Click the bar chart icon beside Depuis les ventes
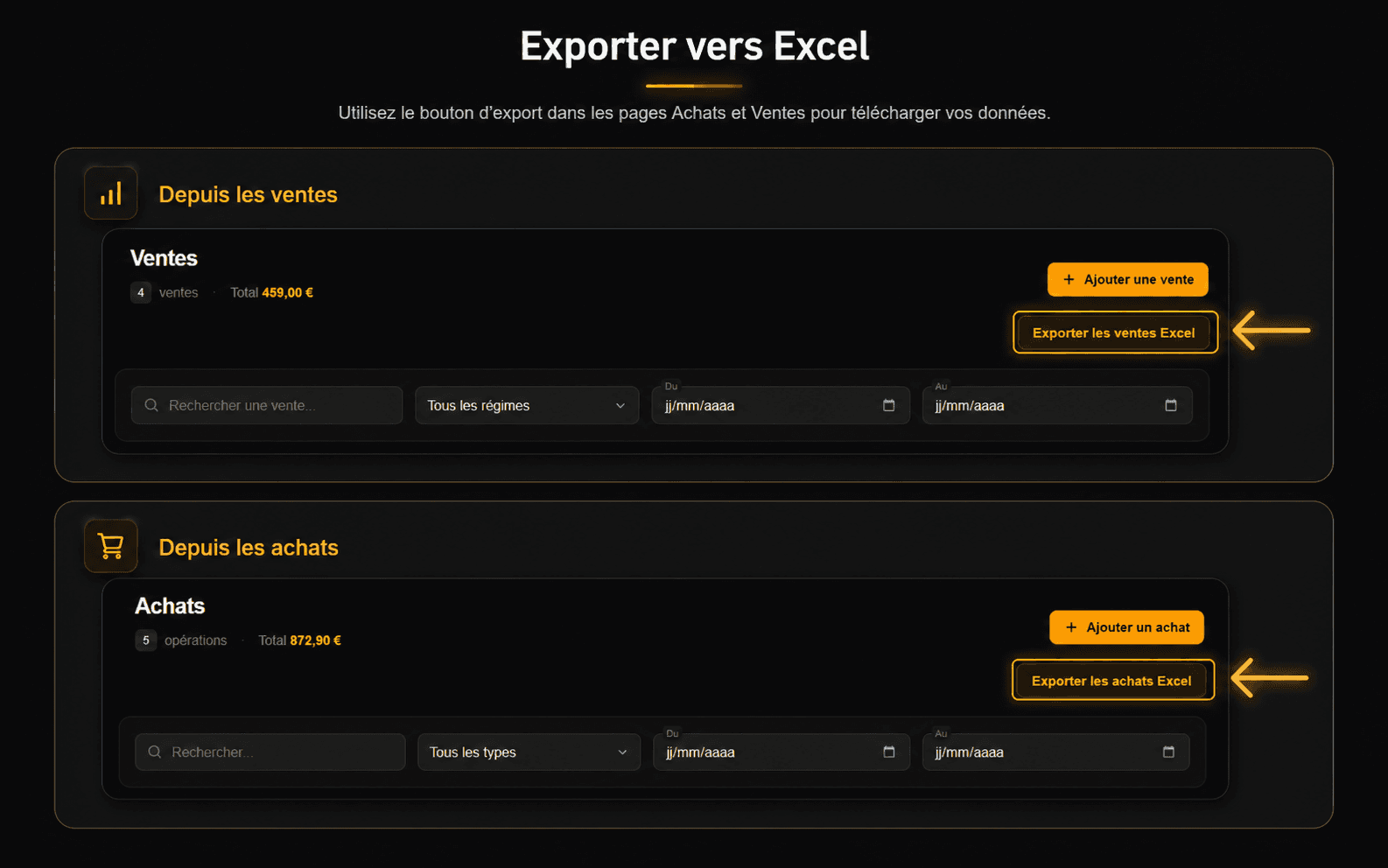The width and height of the screenshot is (1388, 868). (111, 193)
